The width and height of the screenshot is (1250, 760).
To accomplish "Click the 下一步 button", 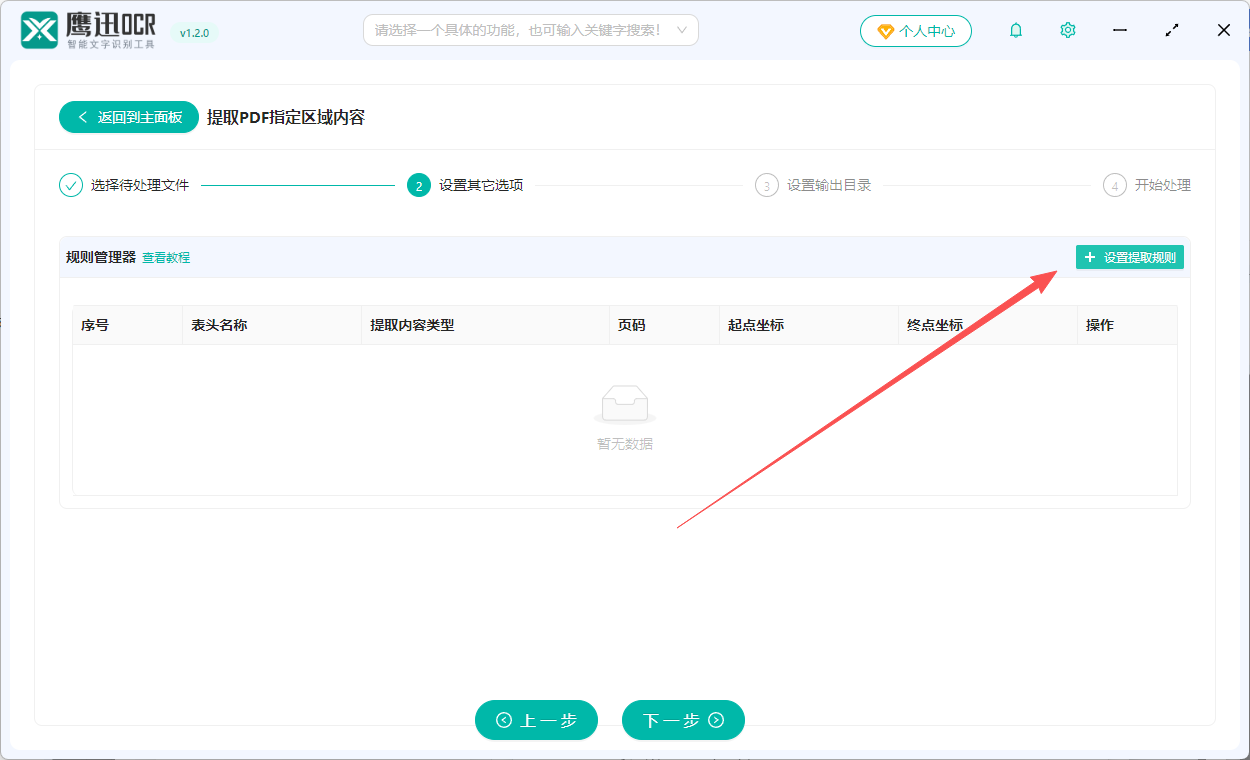I will pyautogui.click(x=683, y=720).
